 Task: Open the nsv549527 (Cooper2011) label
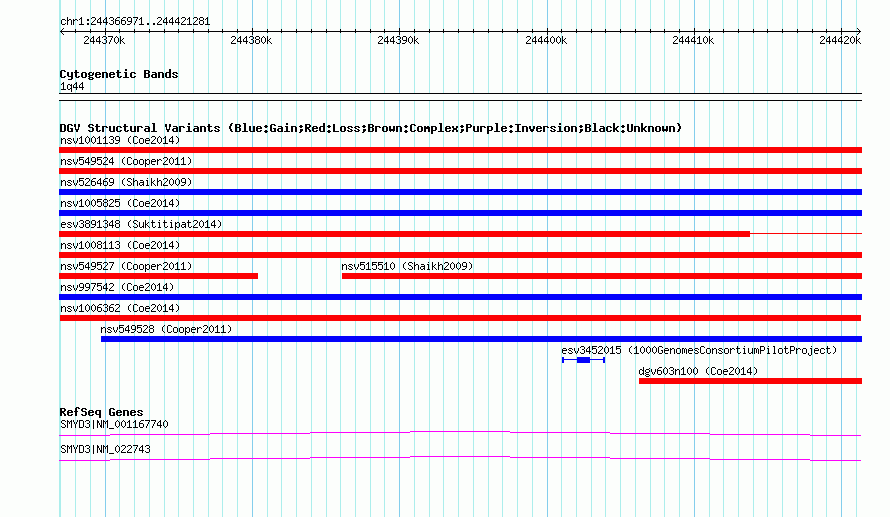point(126,266)
